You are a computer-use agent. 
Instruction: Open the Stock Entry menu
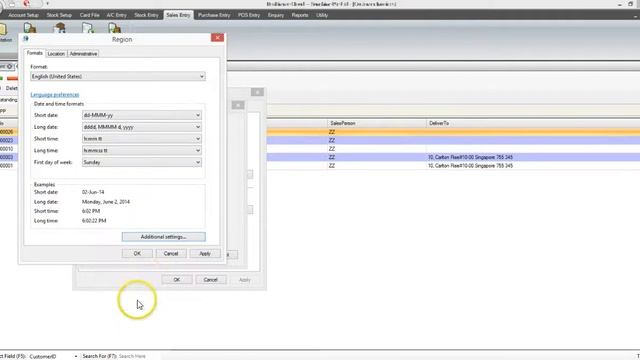pyautogui.click(x=146, y=15)
